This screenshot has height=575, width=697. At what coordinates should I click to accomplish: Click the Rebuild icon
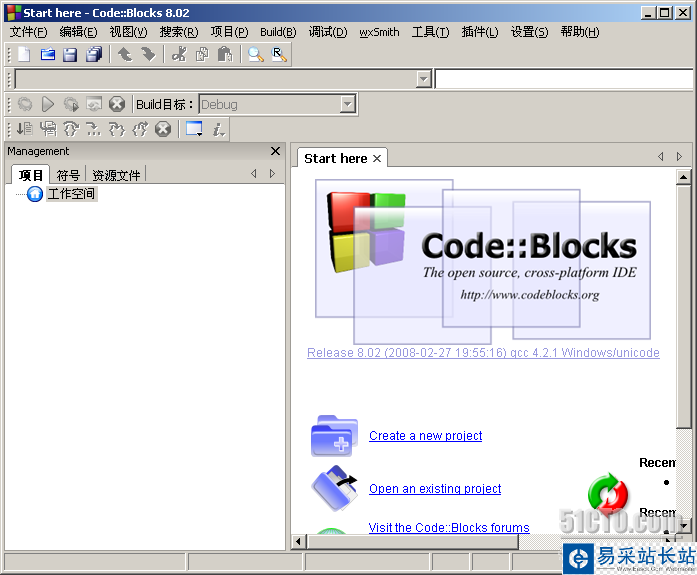pyautogui.click(x=94, y=104)
